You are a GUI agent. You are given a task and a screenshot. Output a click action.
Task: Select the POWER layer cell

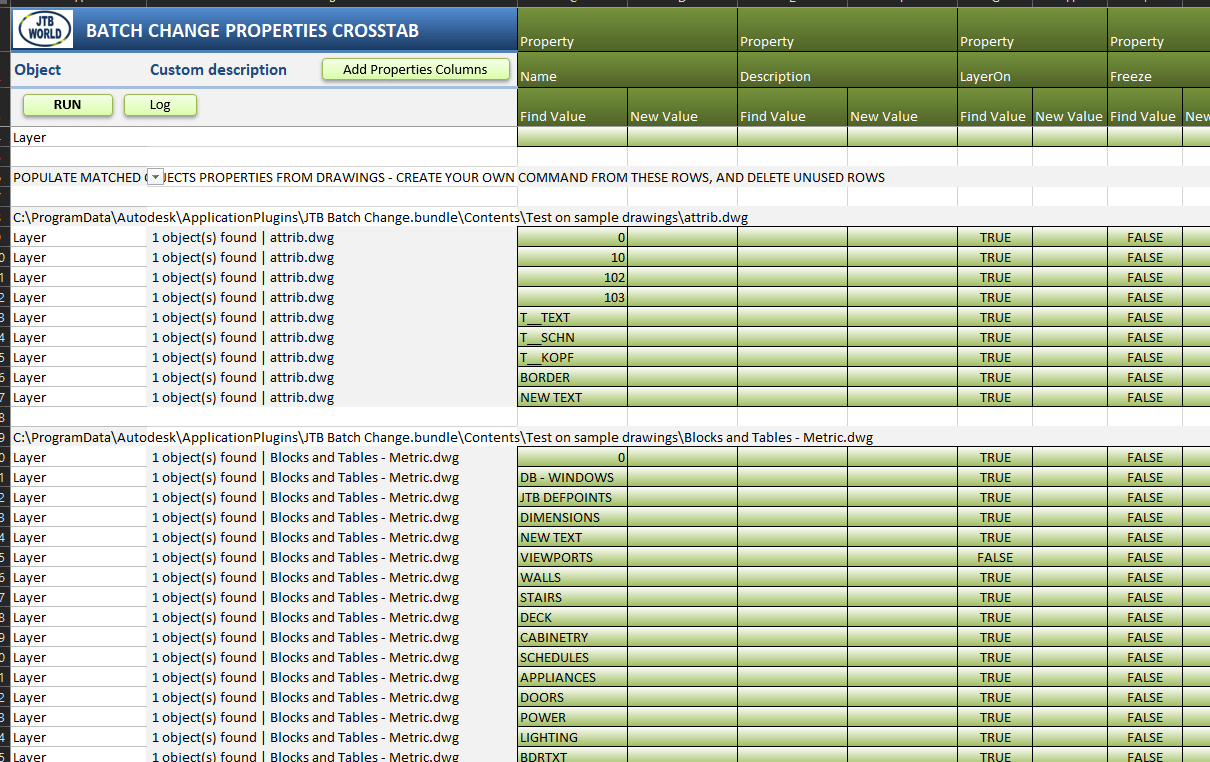tap(572, 717)
